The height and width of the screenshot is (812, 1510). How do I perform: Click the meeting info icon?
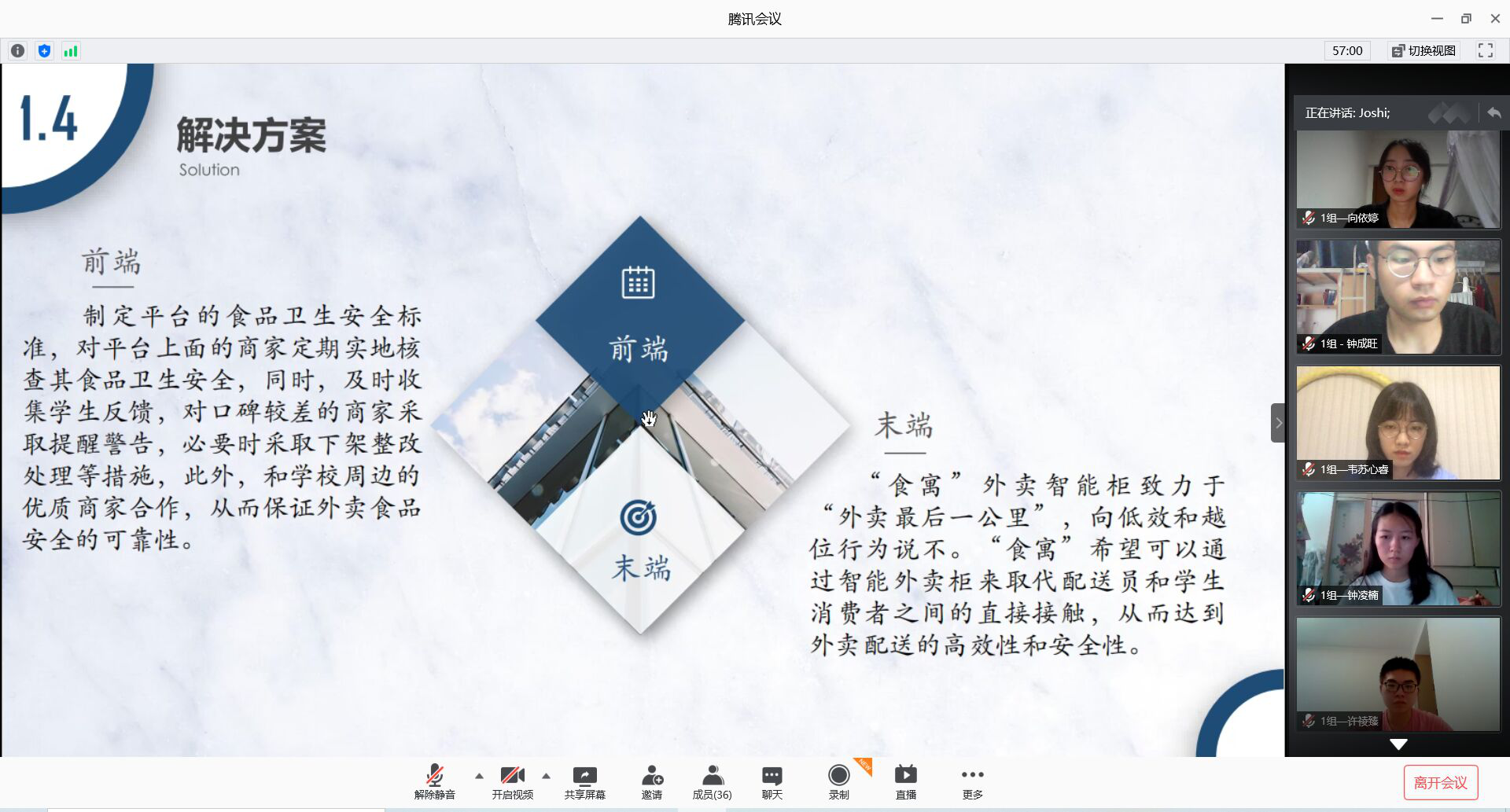tap(17, 51)
